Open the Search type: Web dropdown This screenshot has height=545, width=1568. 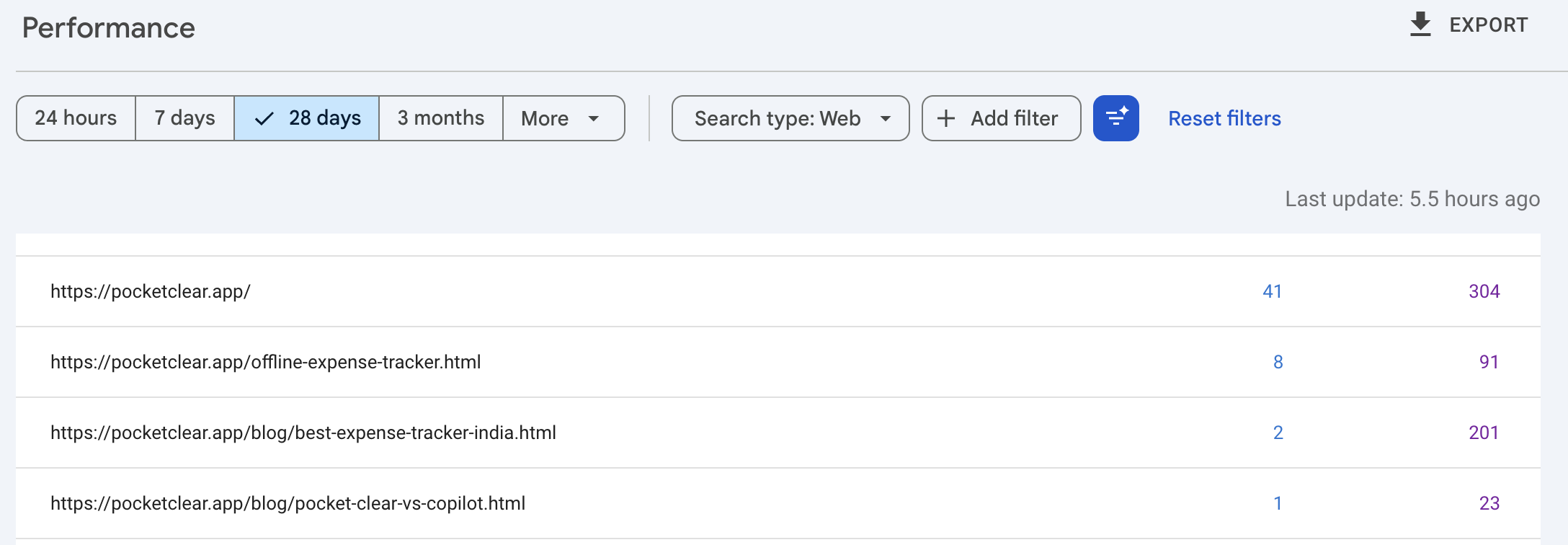click(790, 118)
